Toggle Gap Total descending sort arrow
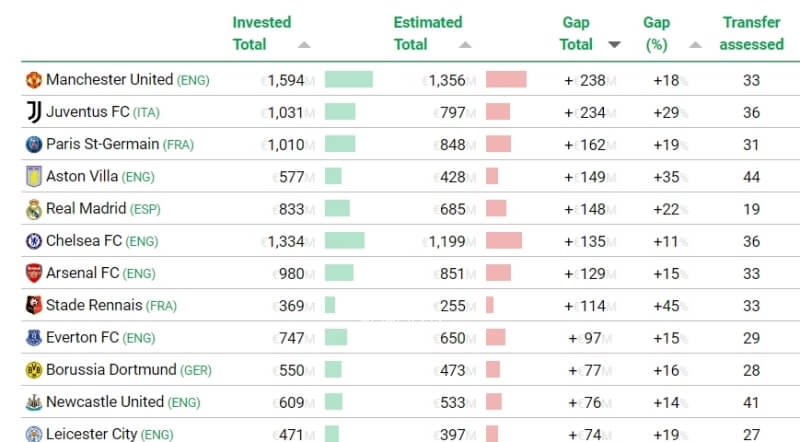 (x=614, y=45)
